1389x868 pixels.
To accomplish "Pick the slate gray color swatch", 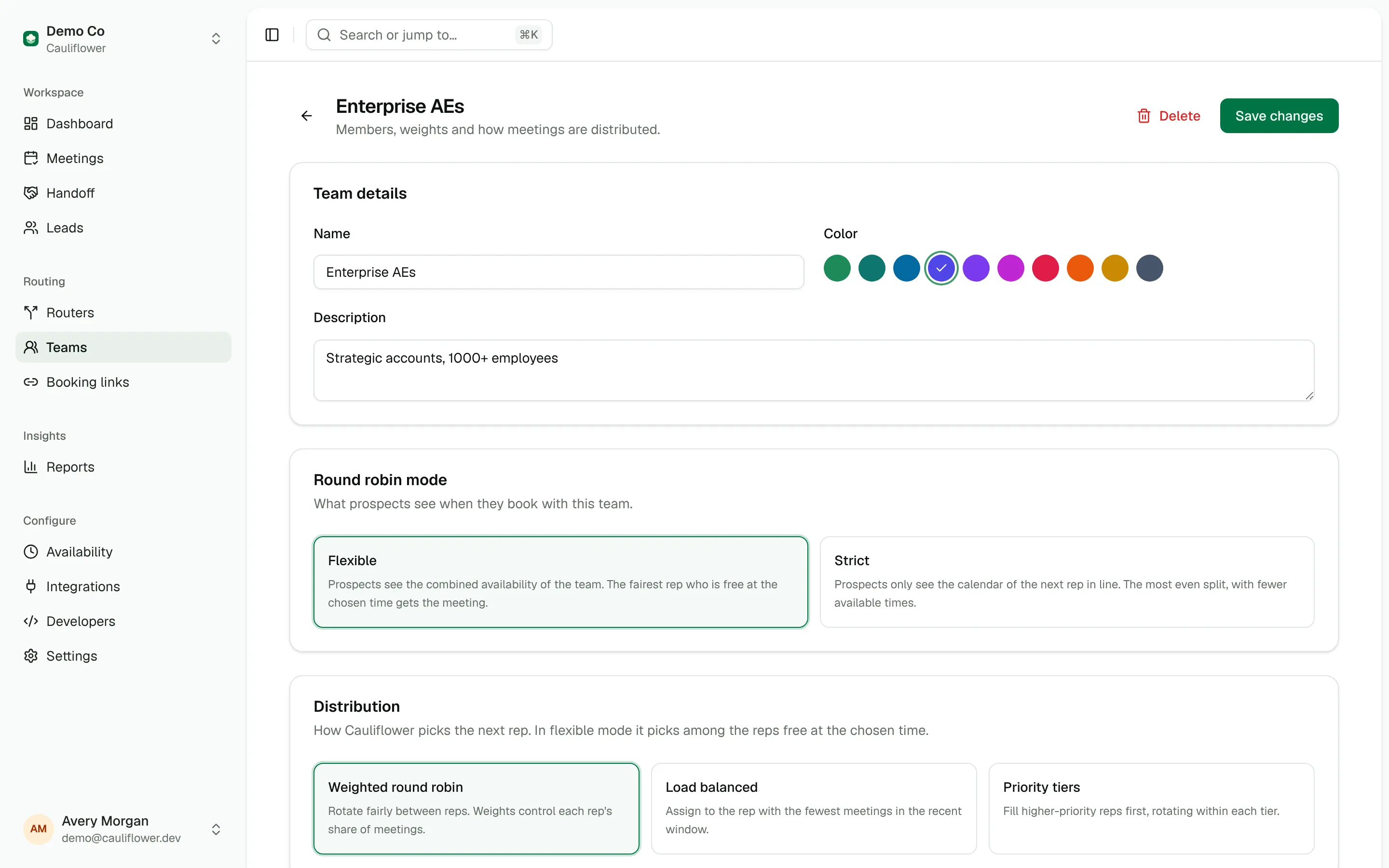I will pos(1150,268).
